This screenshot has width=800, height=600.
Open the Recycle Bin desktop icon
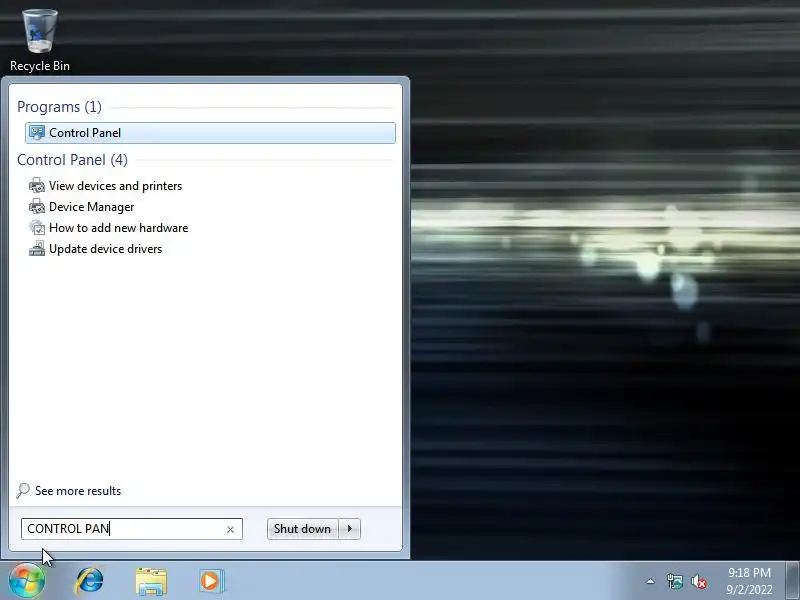click(40, 41)
